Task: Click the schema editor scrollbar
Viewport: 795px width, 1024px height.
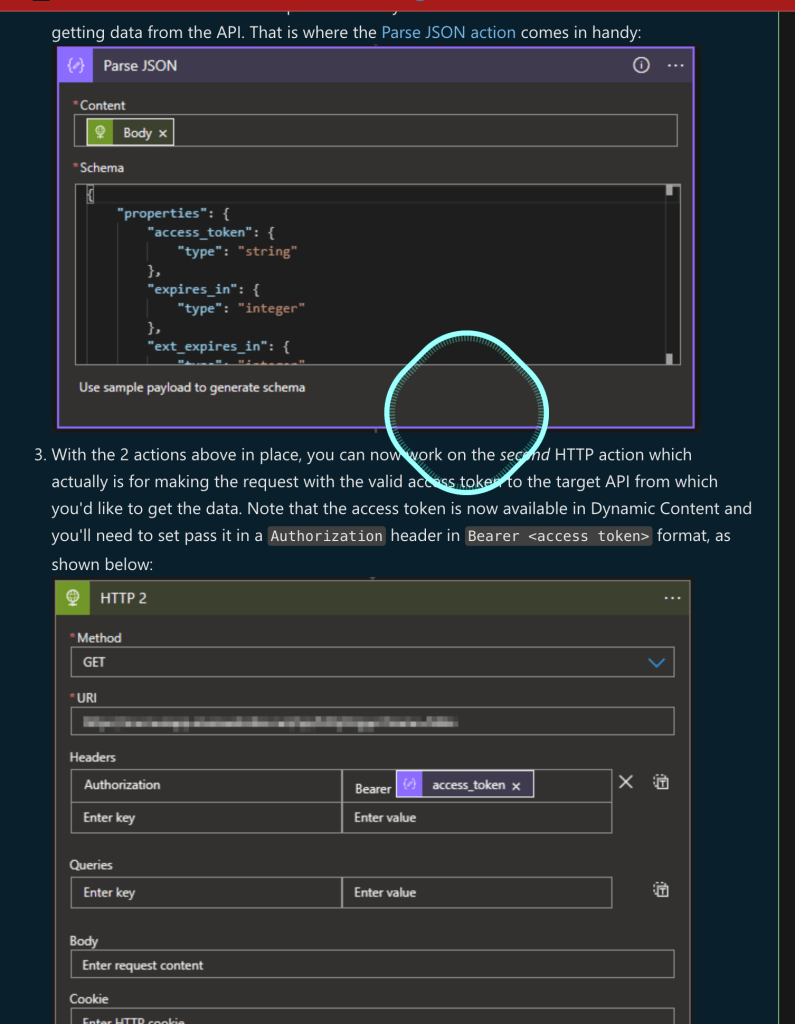Action: tap(670, 274)
